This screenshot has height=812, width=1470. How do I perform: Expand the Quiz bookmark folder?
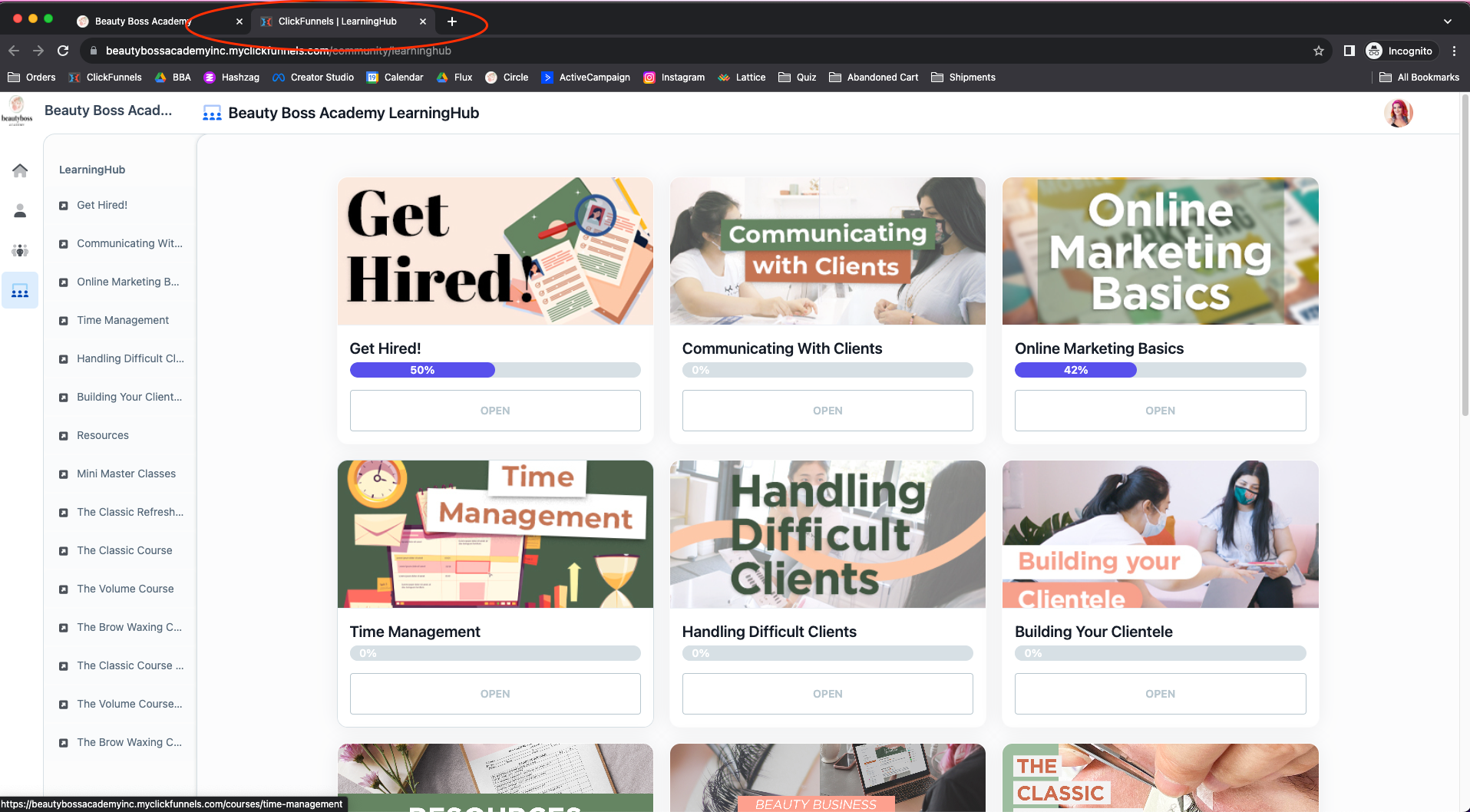click(797, 78)
